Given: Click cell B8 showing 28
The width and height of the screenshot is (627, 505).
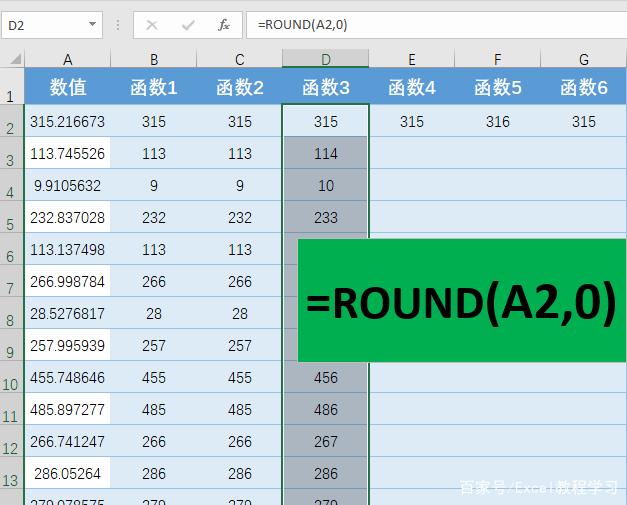Looking at the screenshot, I should pos(154,313).
